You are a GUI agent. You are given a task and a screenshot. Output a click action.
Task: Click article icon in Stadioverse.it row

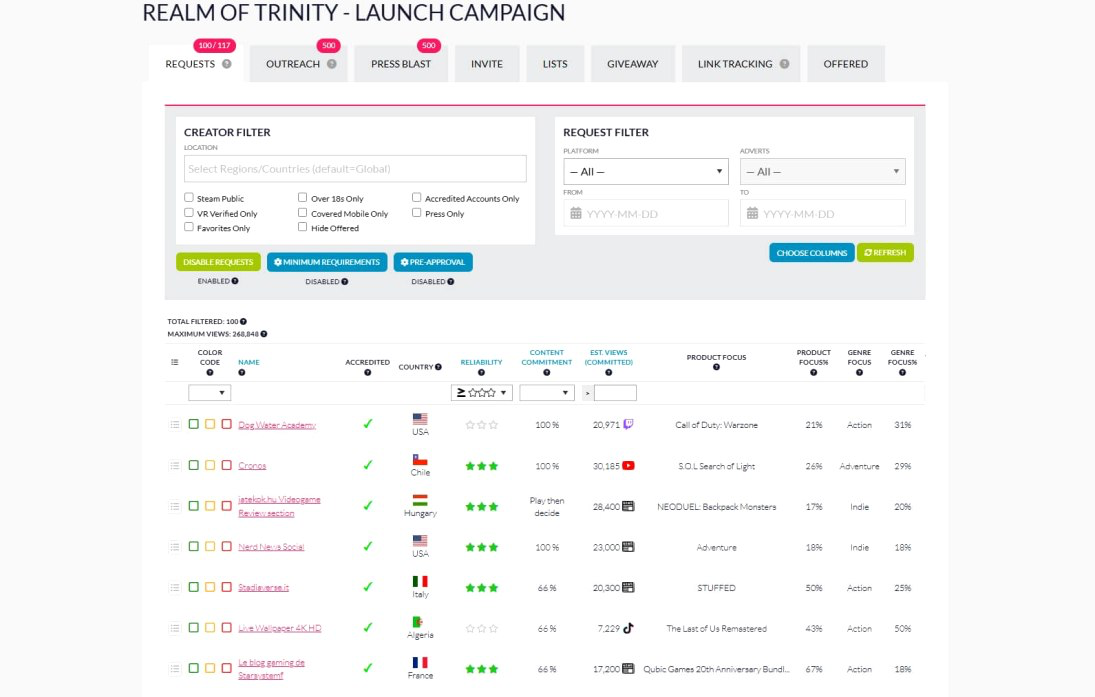[x=629, y=587]
